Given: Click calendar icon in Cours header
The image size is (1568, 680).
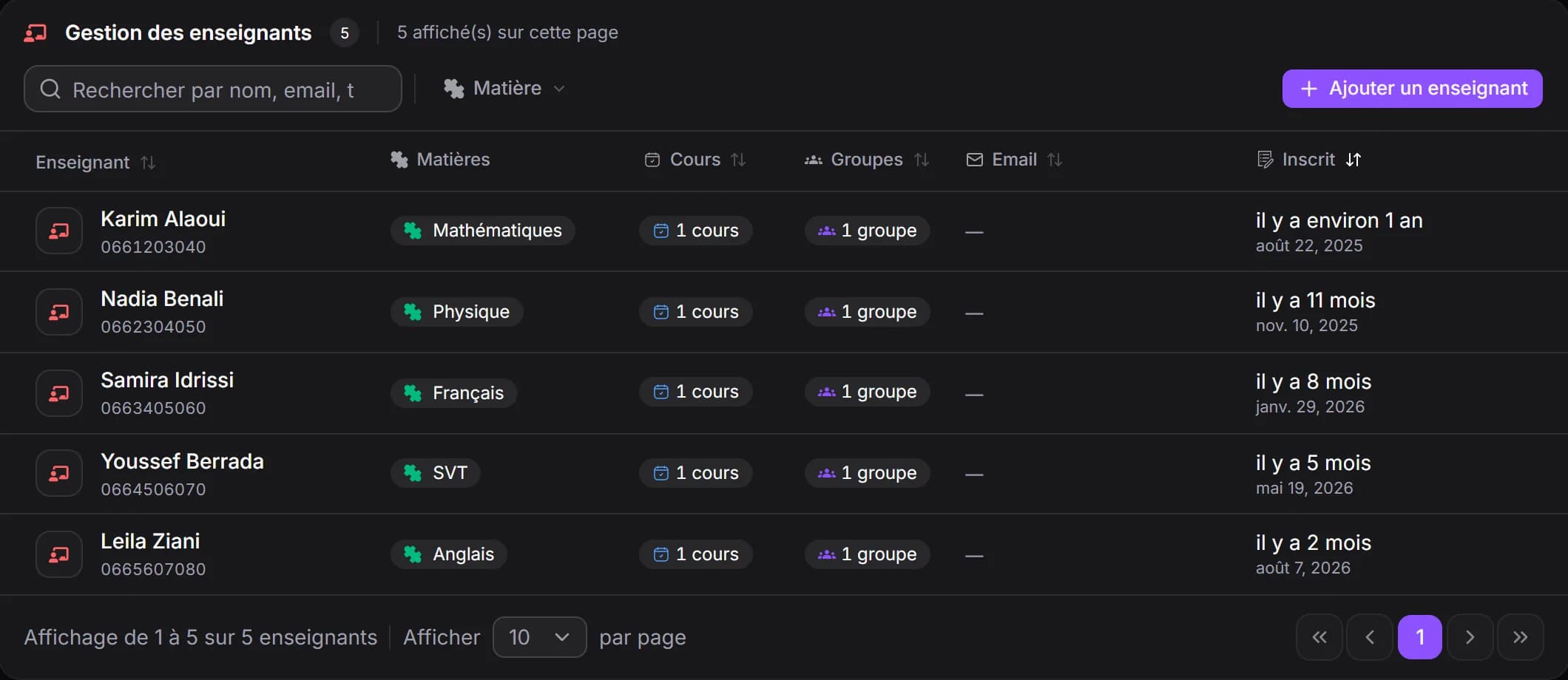Looking at the screenshot, I should pos(652,160).
